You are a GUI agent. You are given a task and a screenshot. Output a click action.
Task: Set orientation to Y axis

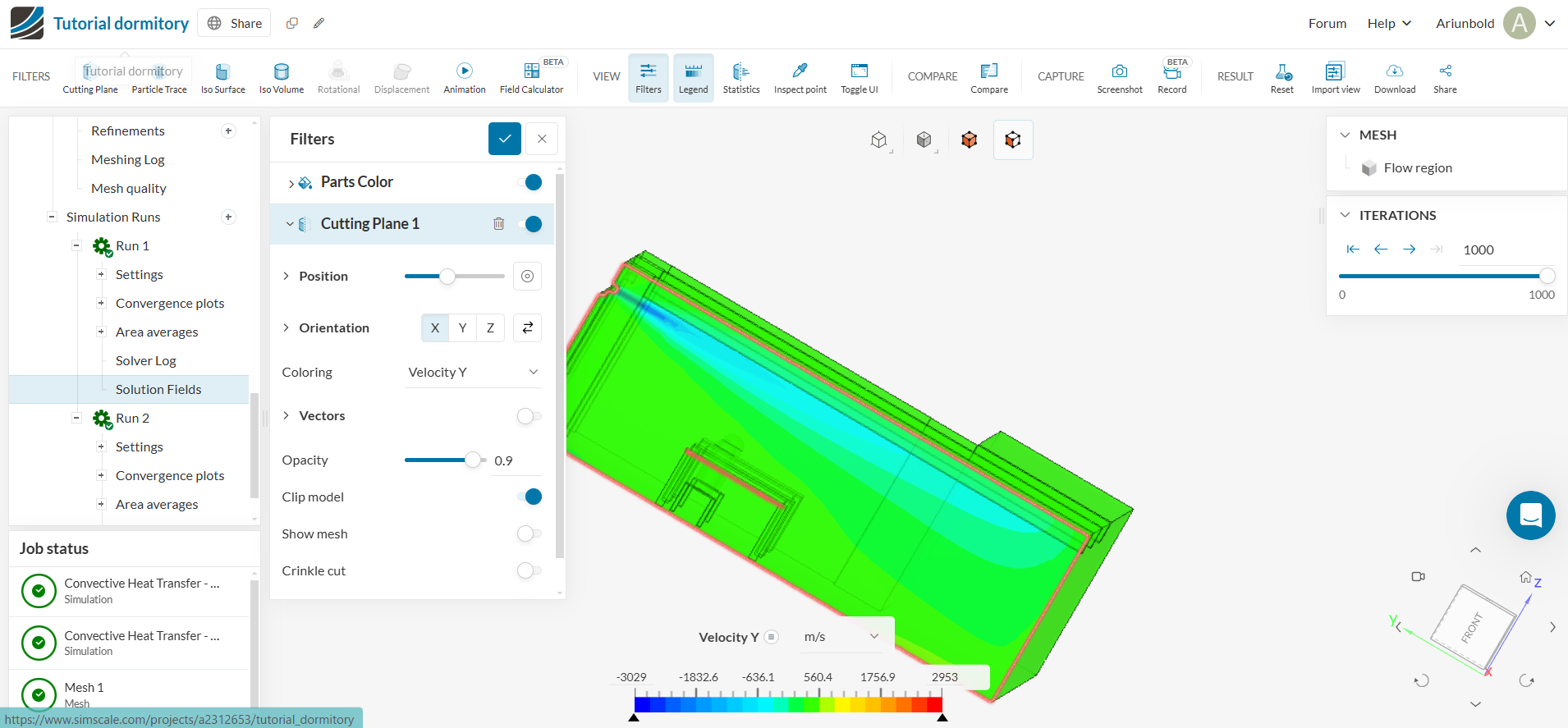pyautogui.click(x=463, y=328)
